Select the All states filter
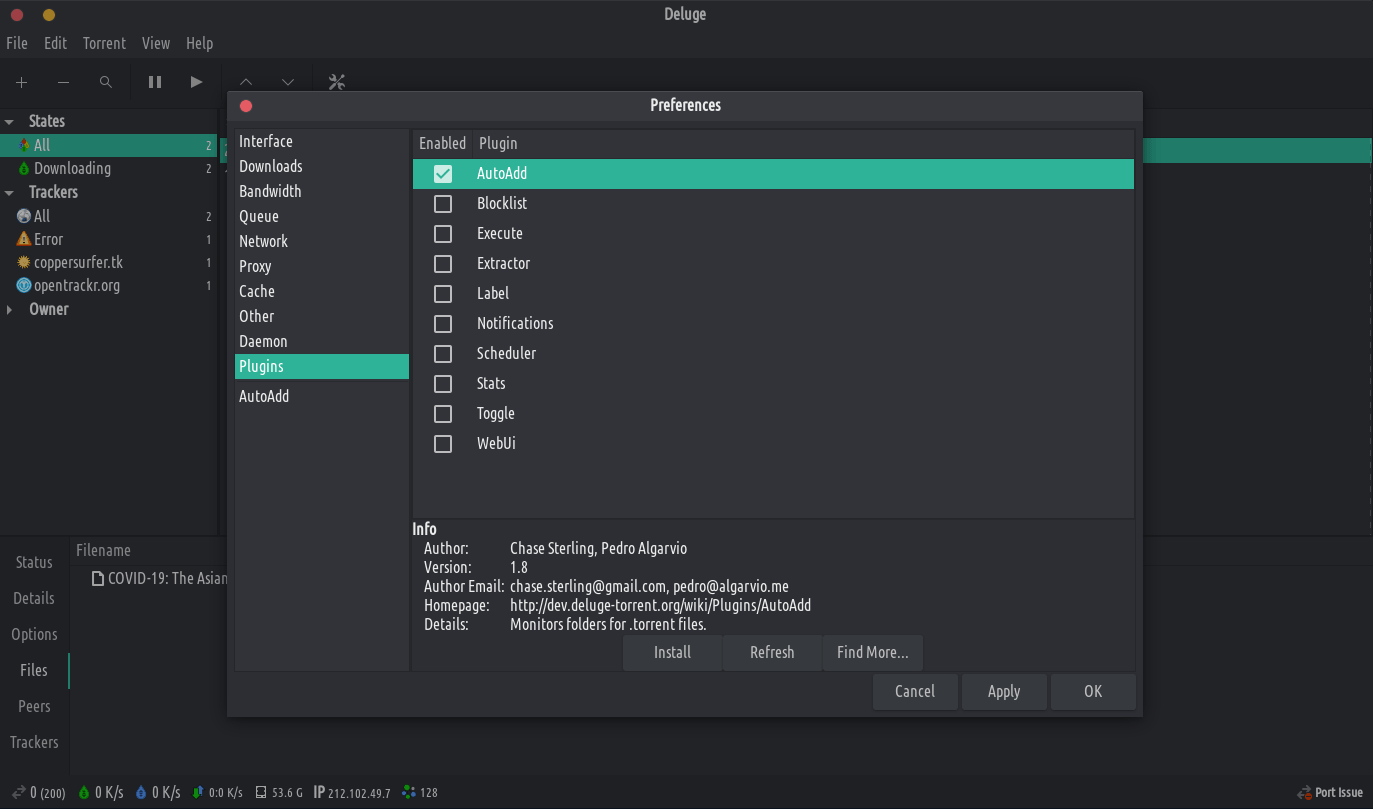Screen dimensions: 1373x809 tap(108, 145)
